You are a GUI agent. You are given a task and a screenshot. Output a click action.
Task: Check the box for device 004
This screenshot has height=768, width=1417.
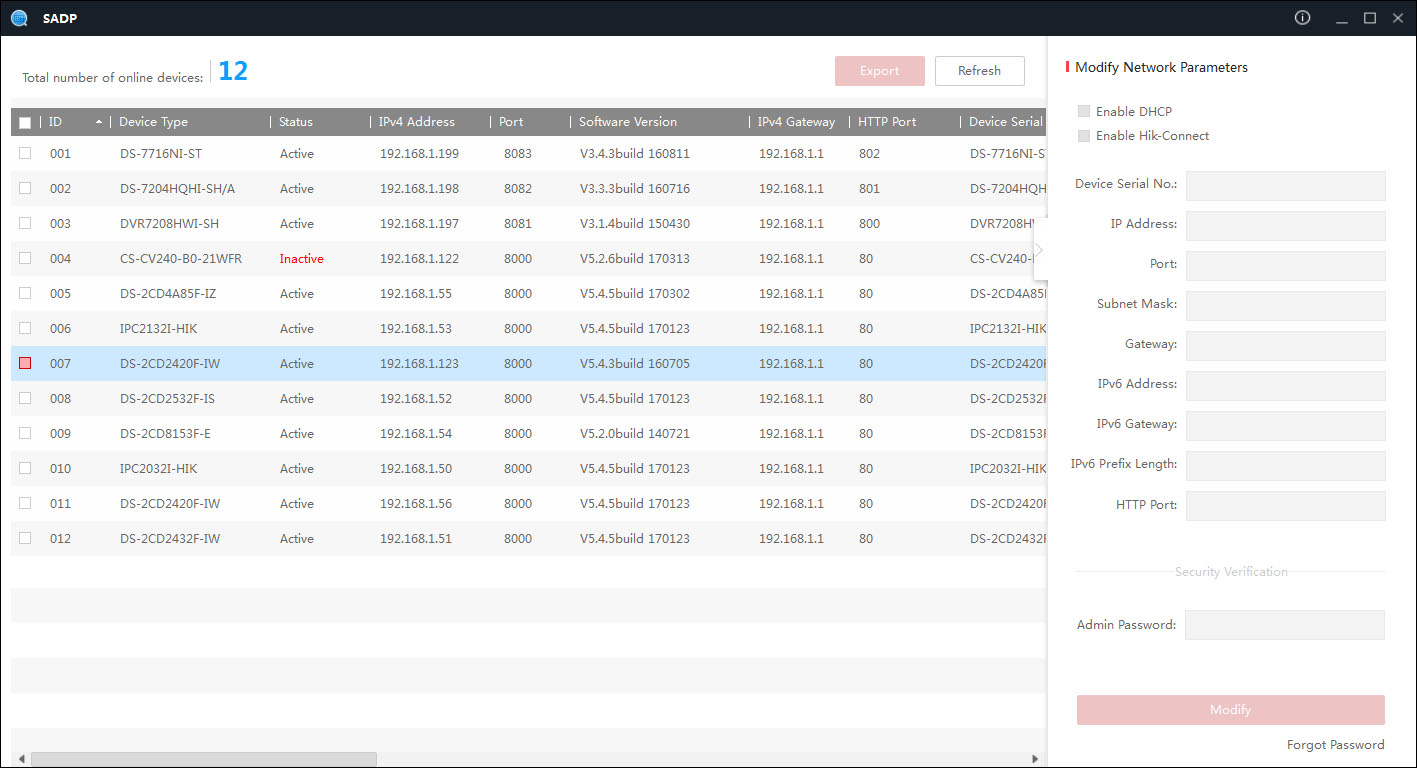[25, 258]
